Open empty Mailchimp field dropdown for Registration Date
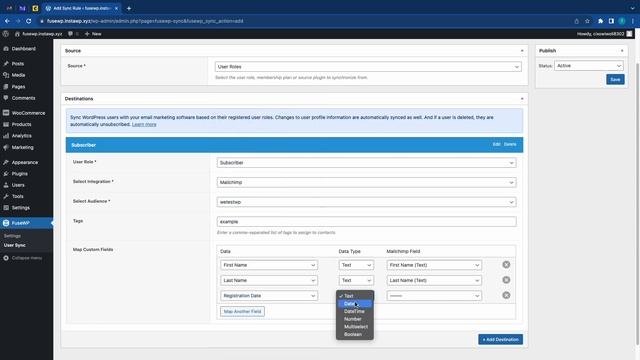The image size is (640, 360). (434, 296)
